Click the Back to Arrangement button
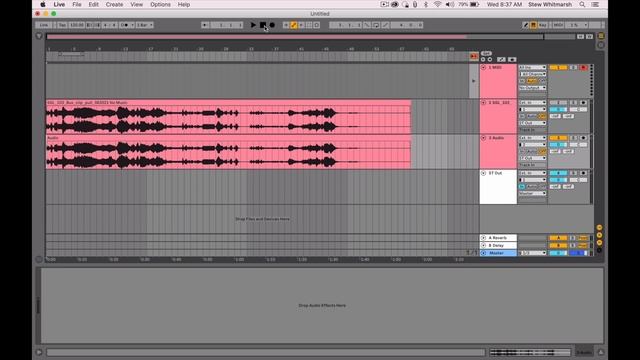 (473, 56)
